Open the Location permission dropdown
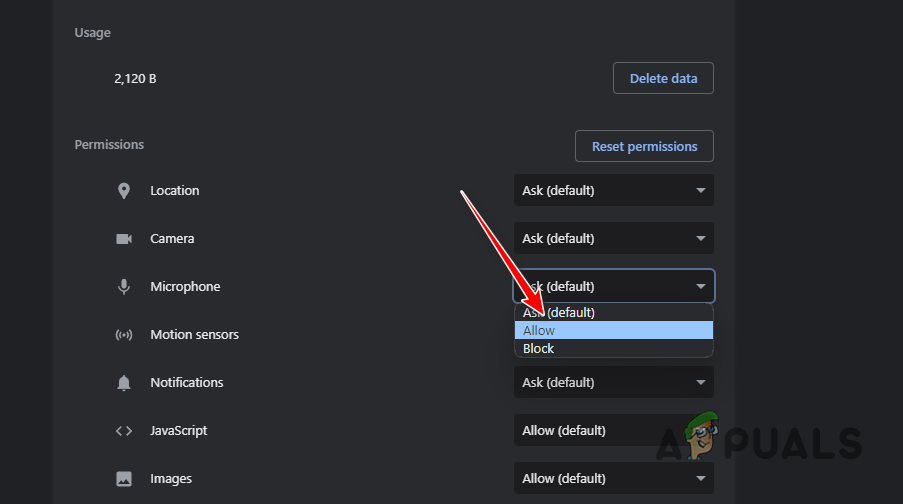903x504 pixels. pos(613,191)
